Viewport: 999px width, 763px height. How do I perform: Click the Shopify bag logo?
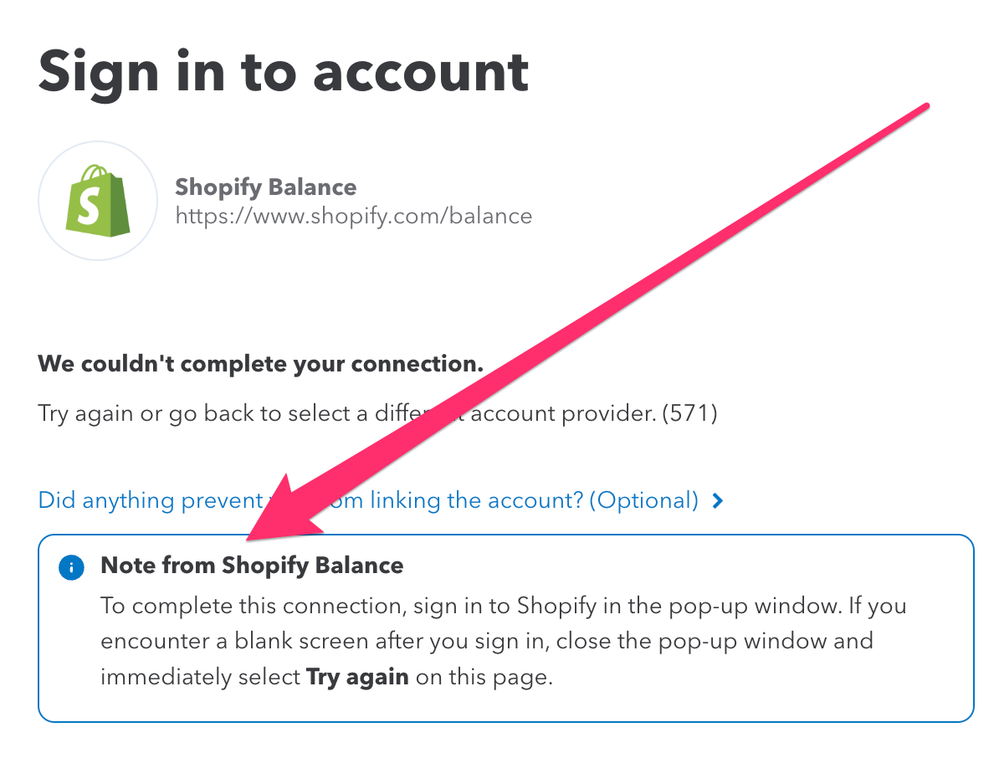[x=97, y=201]
